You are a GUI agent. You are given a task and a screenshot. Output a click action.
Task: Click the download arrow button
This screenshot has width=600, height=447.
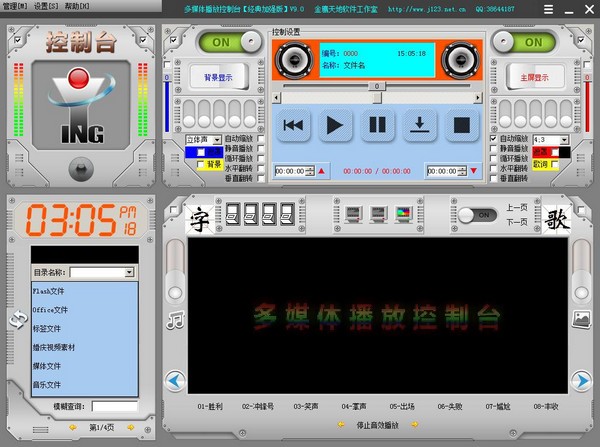coord(420,125)
